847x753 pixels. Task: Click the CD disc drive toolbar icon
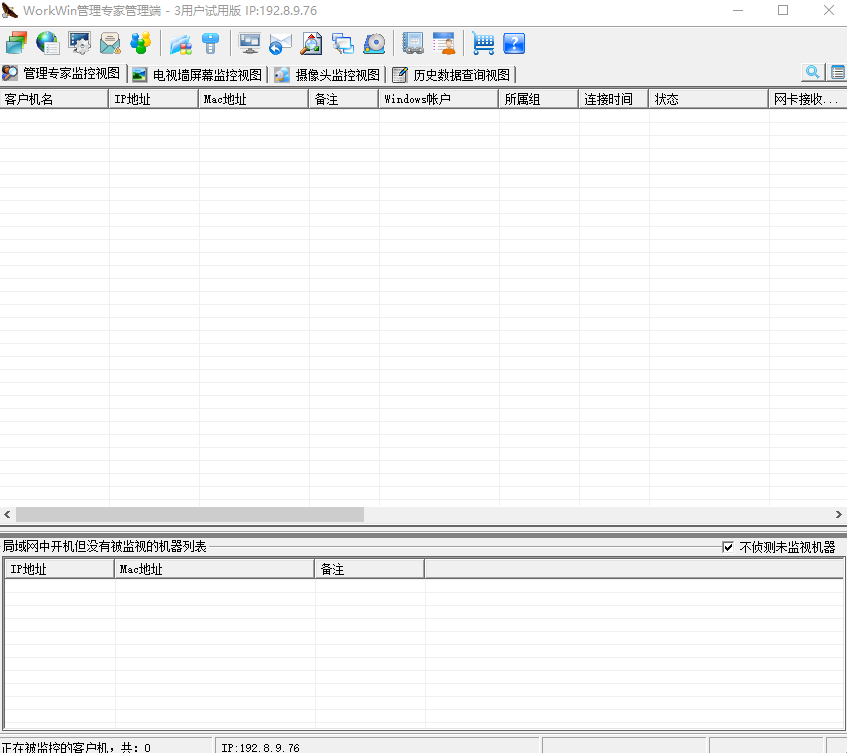(374, 43)
